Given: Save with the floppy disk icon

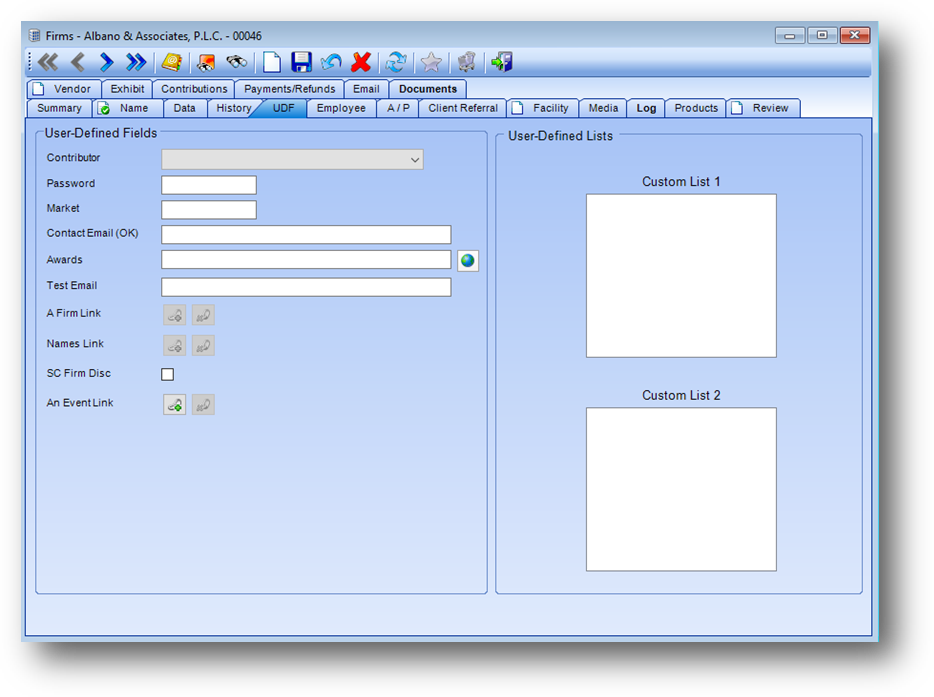Looking at the screenshot, I should click(x=301, y=62).
